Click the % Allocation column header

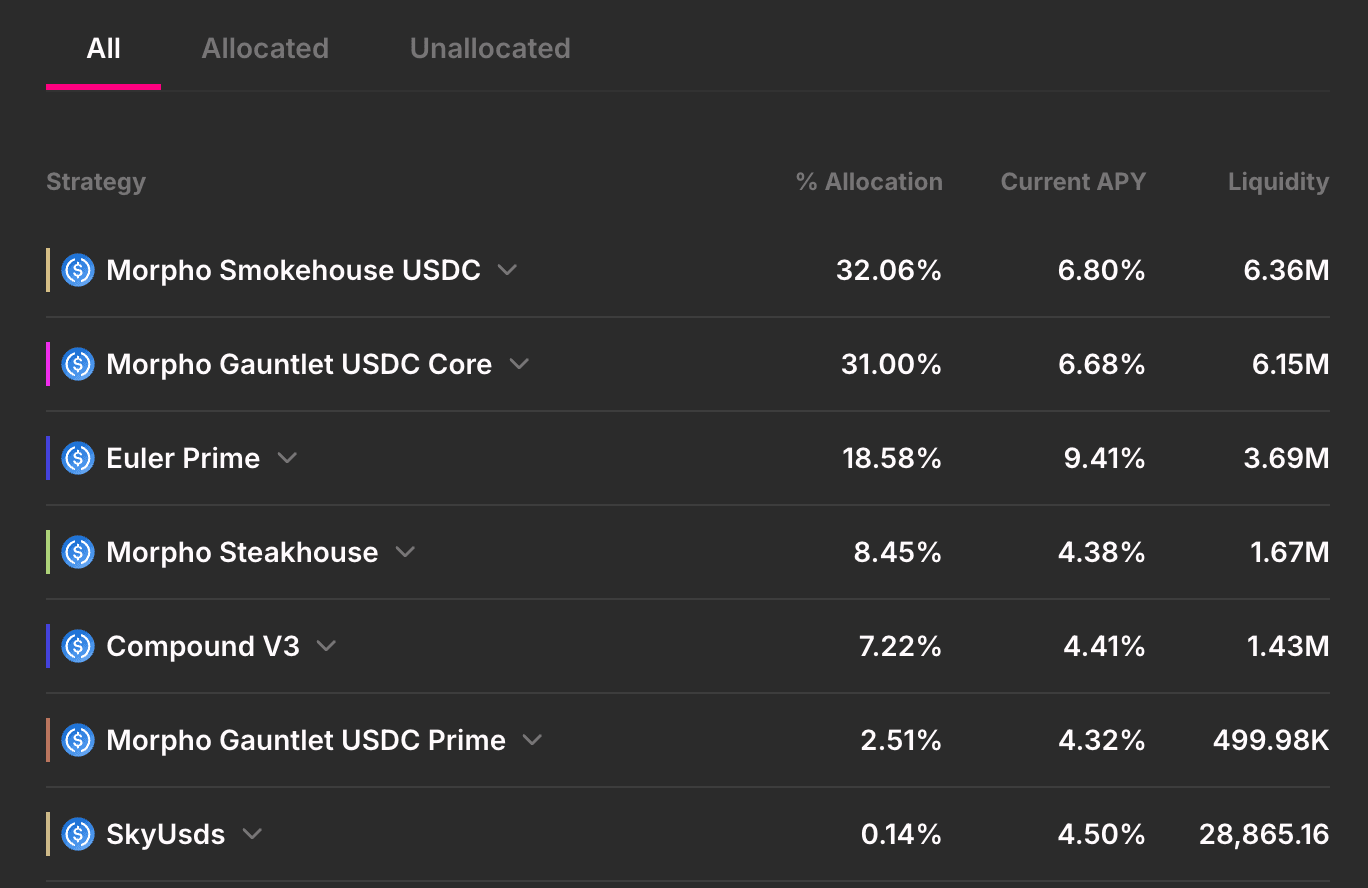[869, 182]
